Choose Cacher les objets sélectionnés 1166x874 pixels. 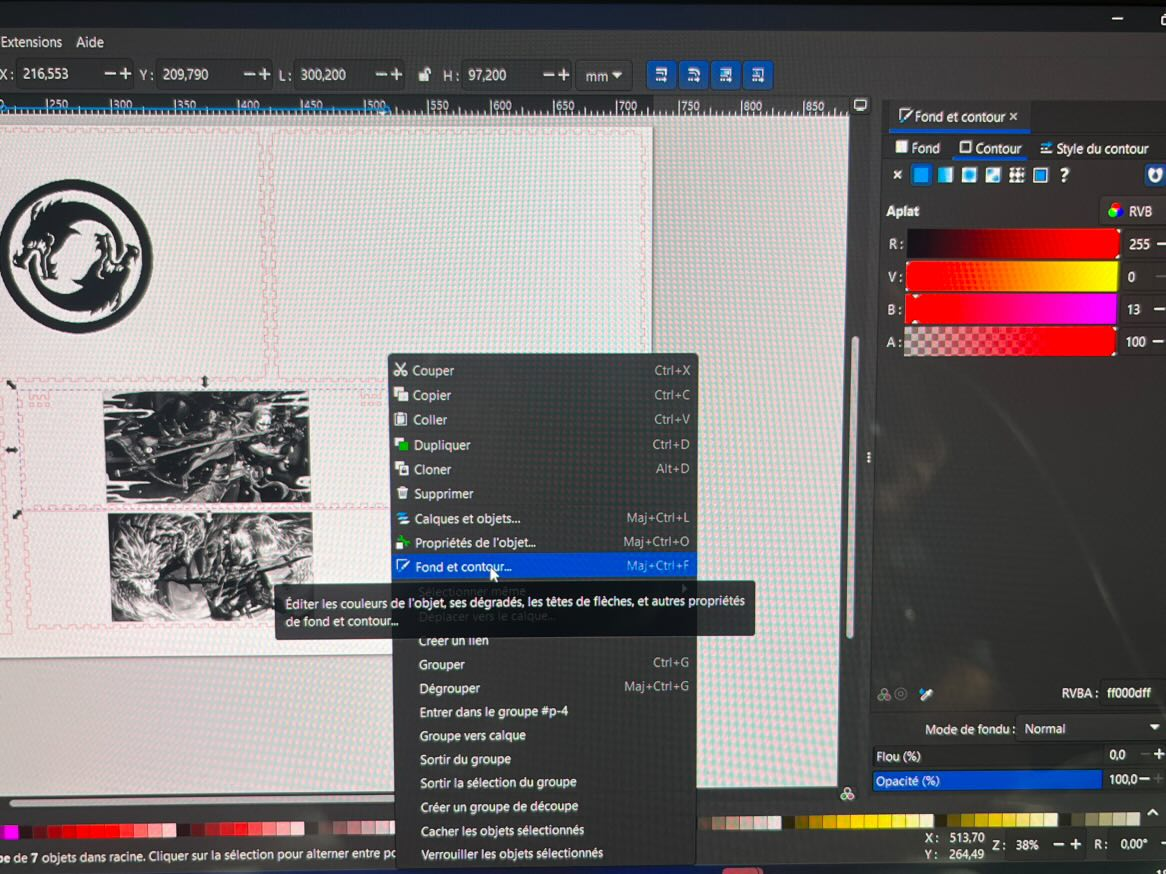544,830
